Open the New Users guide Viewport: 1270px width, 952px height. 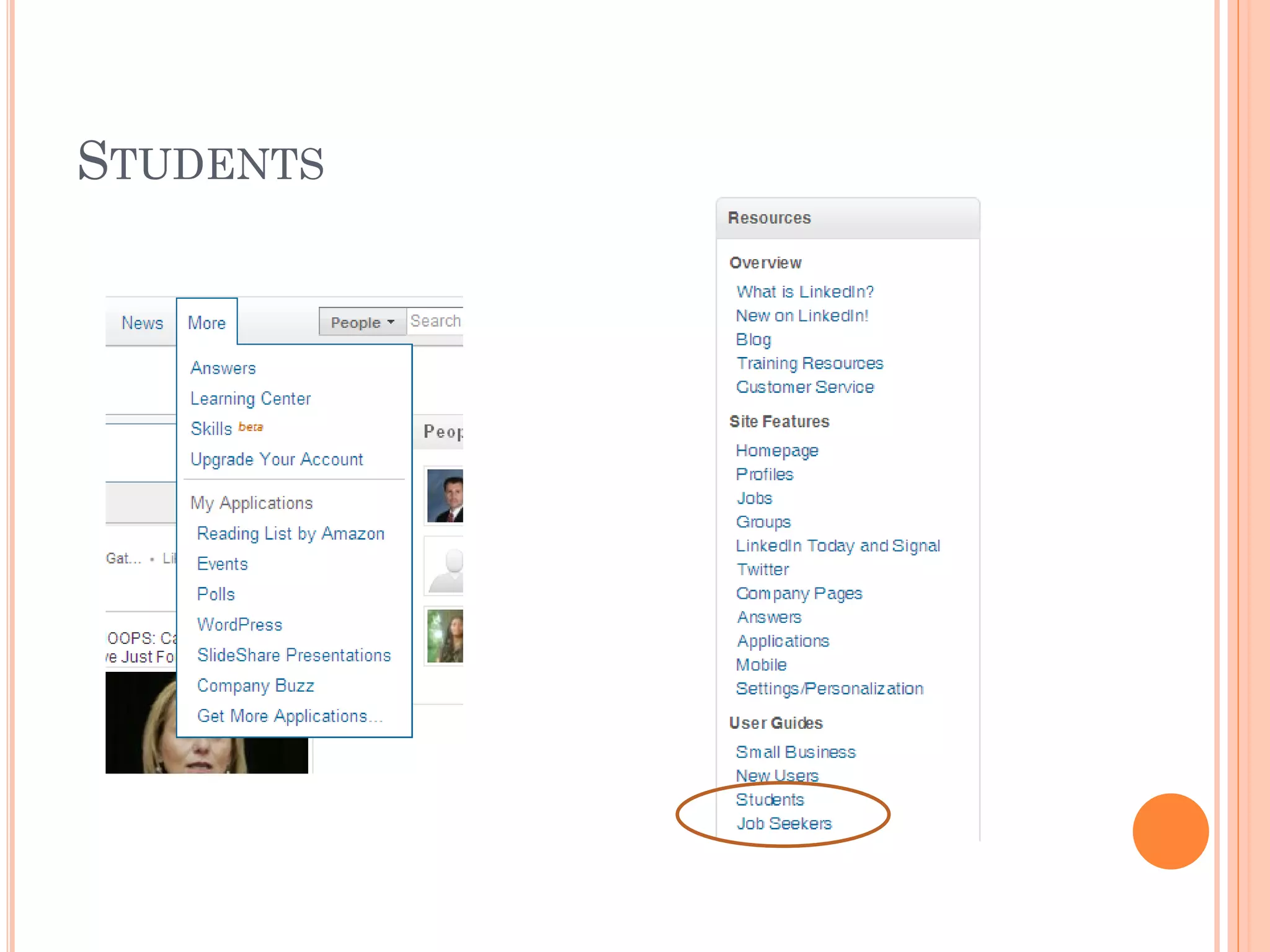[x=777, y=776]
